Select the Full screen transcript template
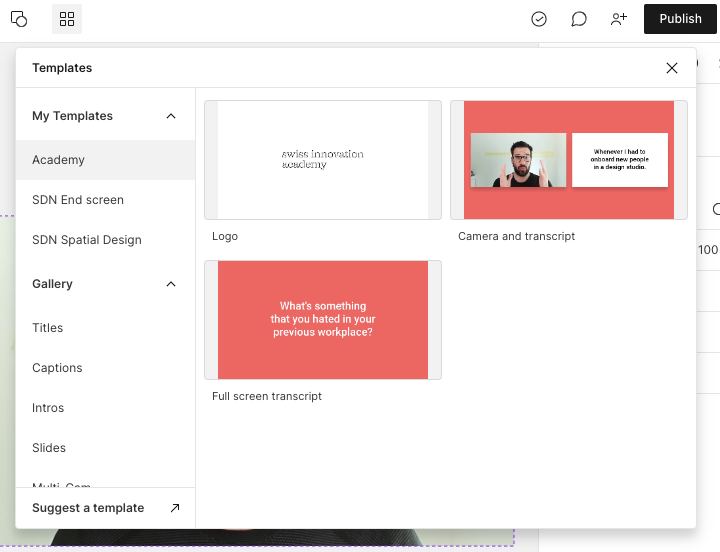The width and height of the screenshot is (720, 552). 323,320
